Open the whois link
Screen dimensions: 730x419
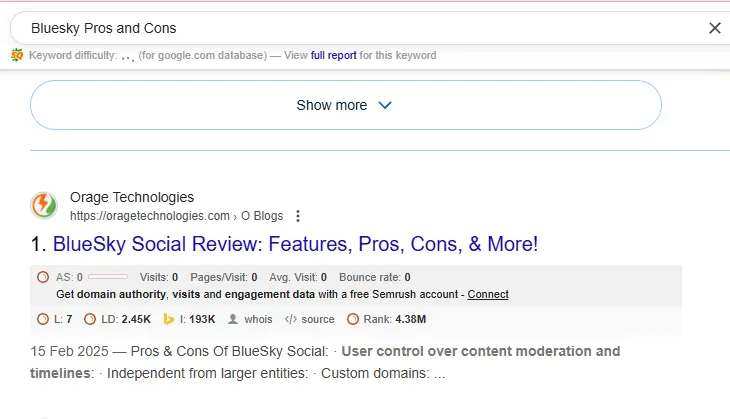pos(258,319)
